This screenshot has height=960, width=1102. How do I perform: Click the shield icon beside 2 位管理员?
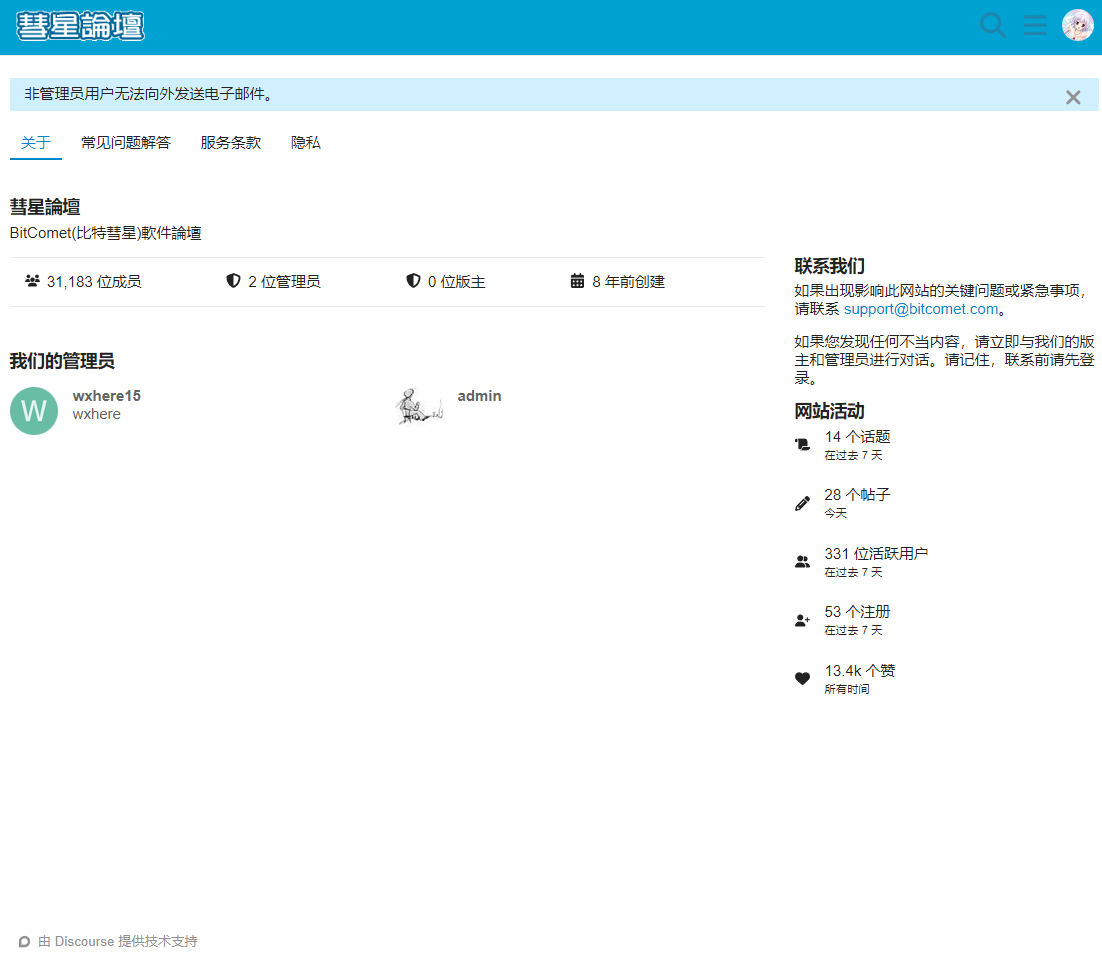(x=233, y=281)
